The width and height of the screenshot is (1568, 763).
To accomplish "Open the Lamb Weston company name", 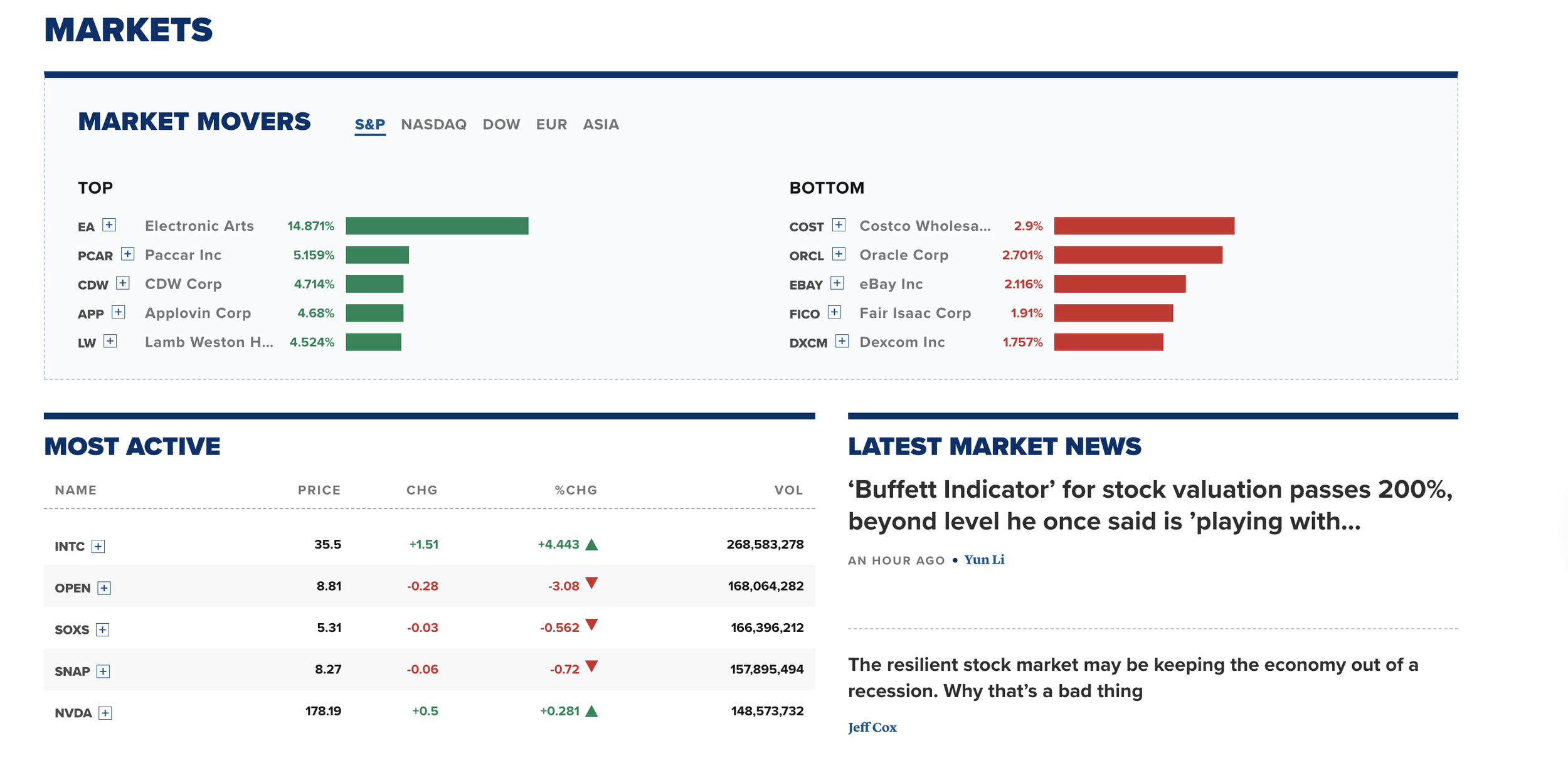I will pyautogui.click(x=208, y=342).
